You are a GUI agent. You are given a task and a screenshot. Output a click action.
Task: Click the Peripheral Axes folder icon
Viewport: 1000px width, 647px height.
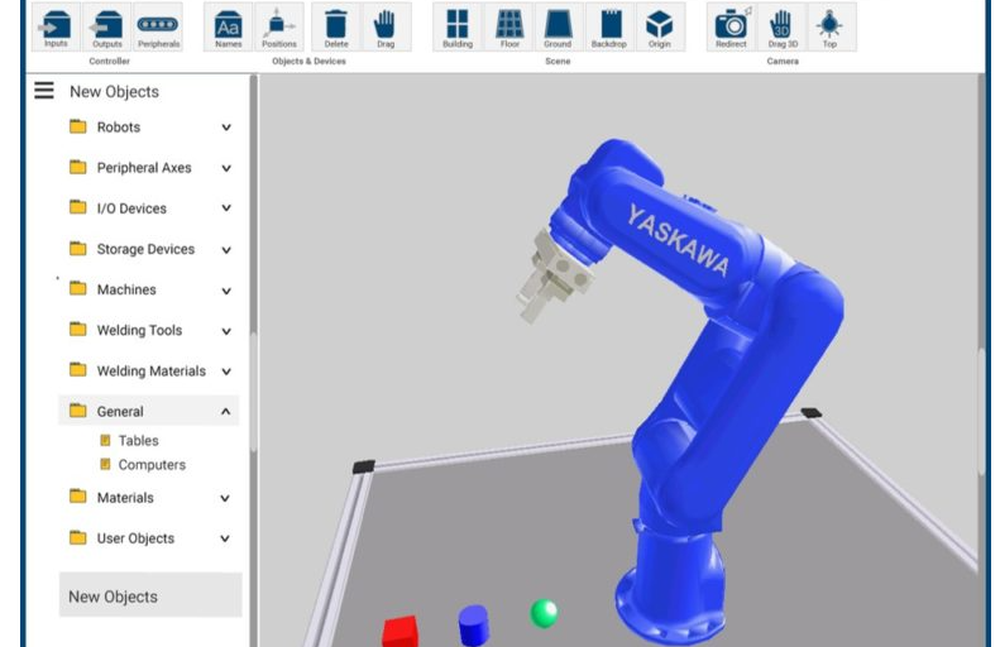tap(78, 167)
